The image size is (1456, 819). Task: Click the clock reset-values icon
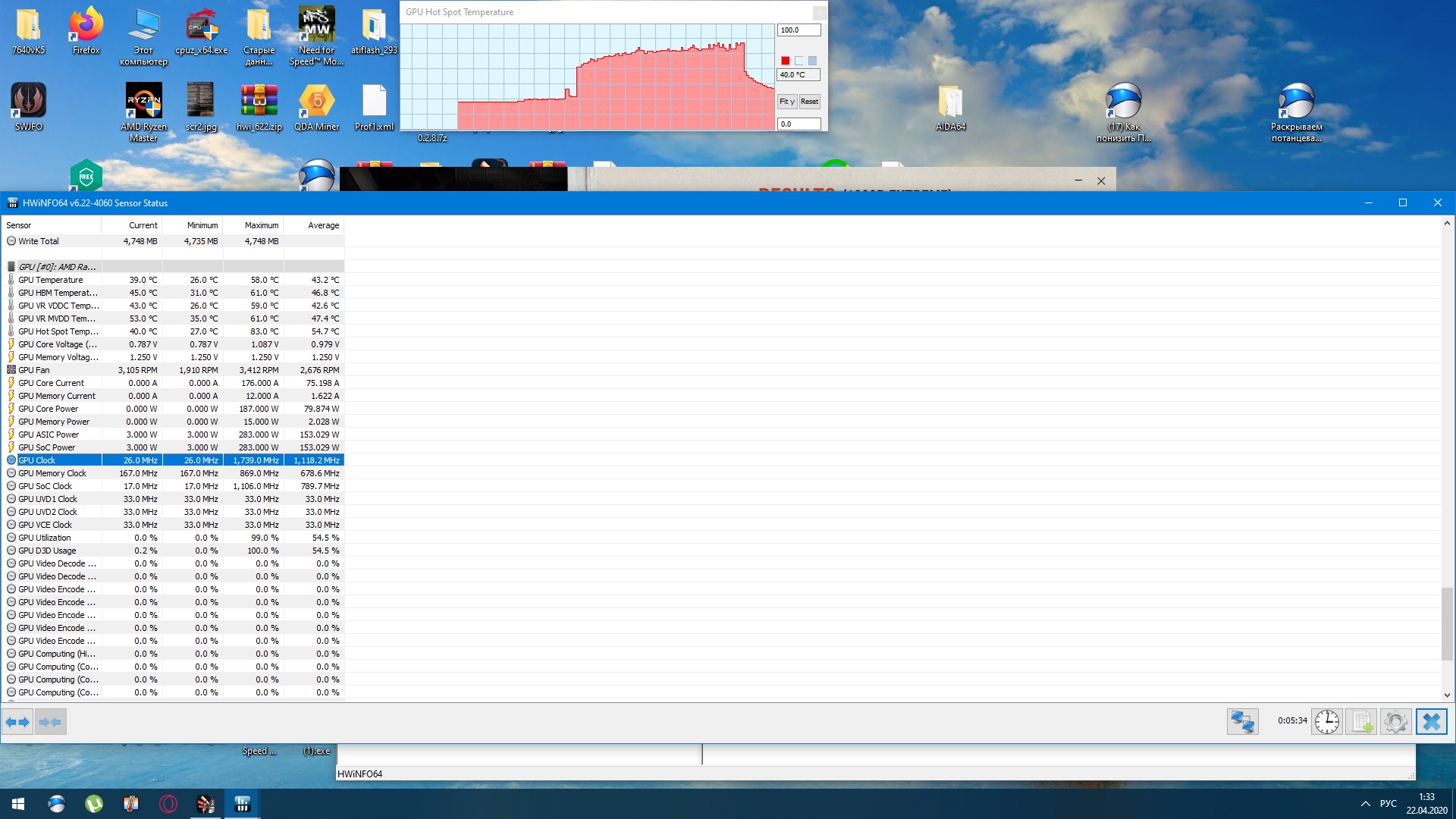pyautogui.click(x=1326, y=721)
